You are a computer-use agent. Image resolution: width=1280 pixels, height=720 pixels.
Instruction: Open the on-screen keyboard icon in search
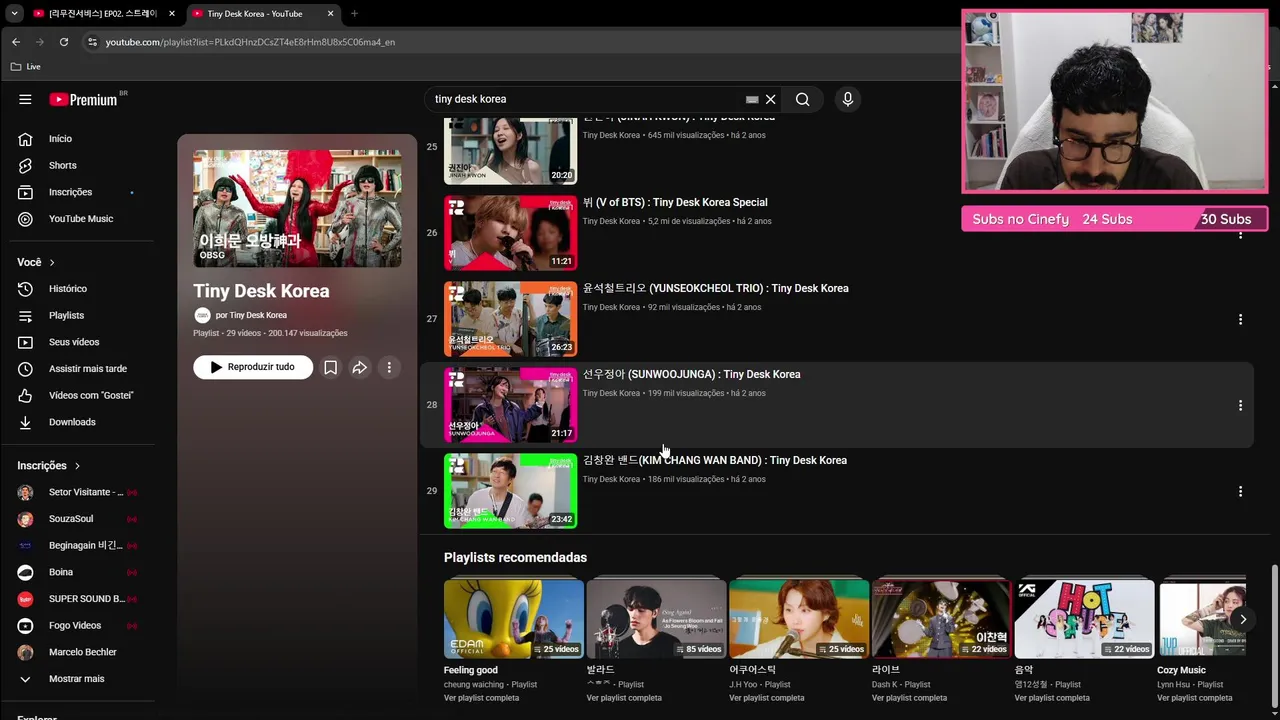click(x=752, y=100)
